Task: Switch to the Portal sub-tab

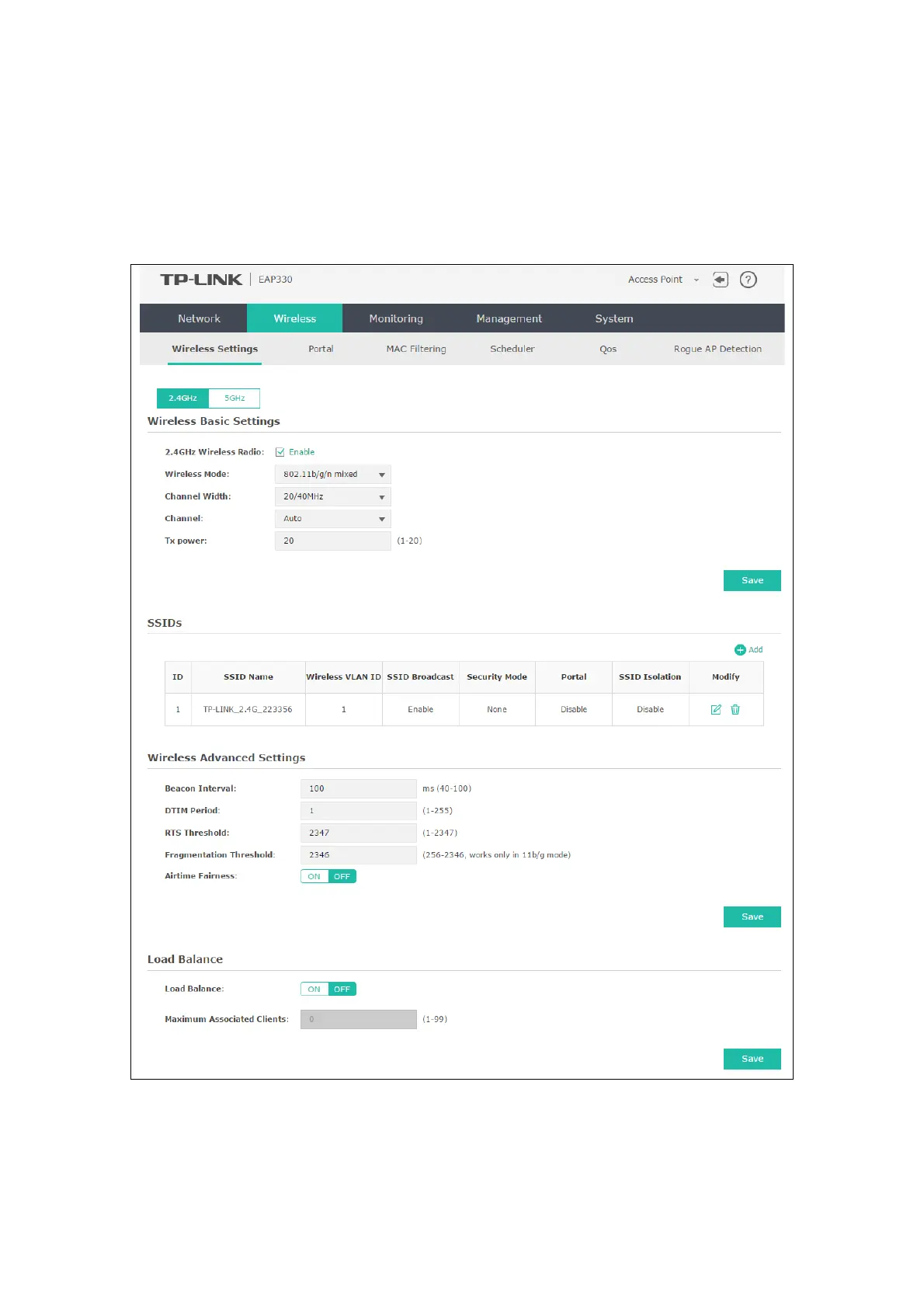Action: coord(321,349)
